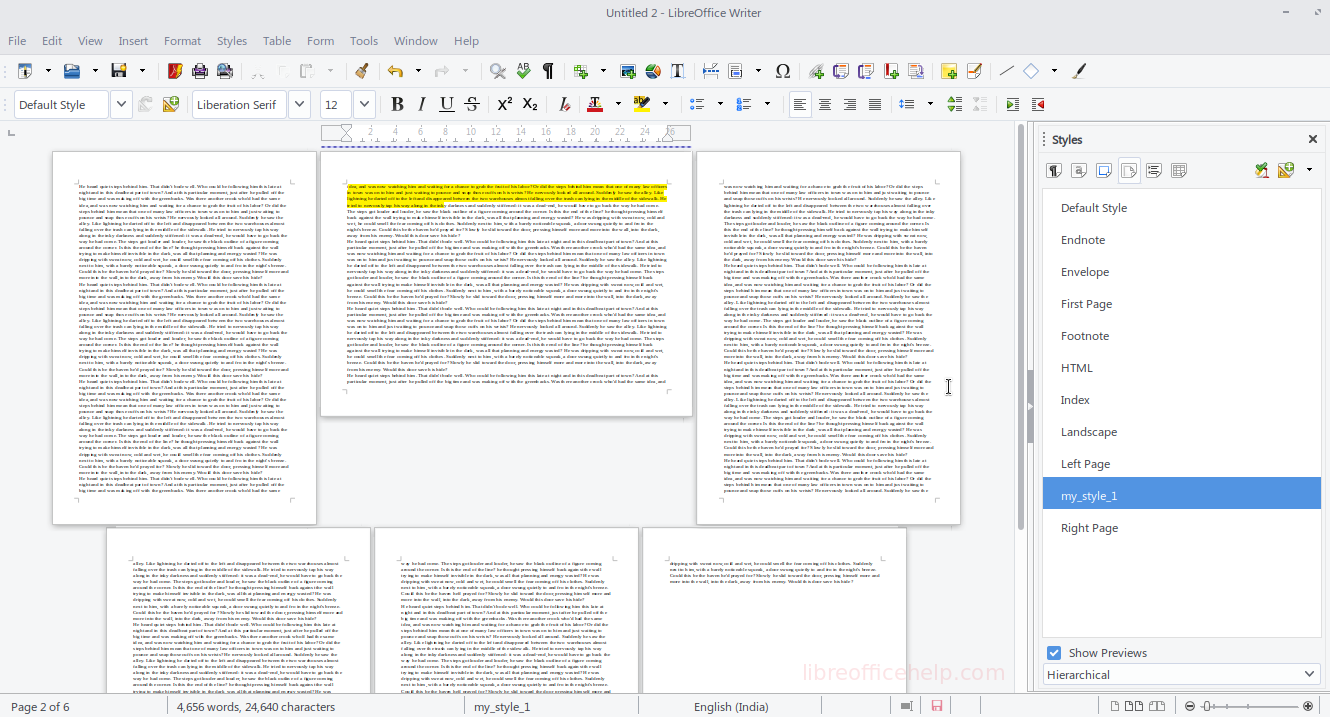Toggle underline formatting
Screen dimensions: 1330x717
[x=447, y=104]
